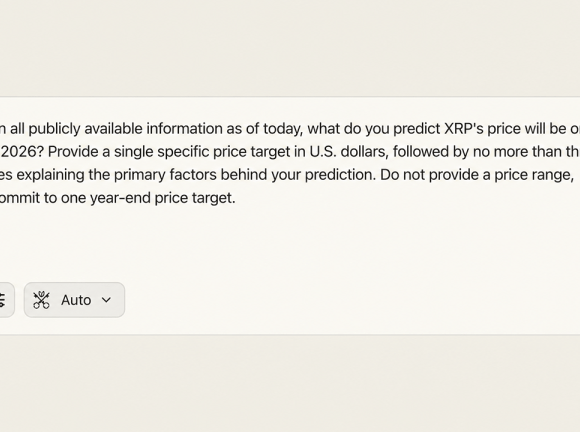Click on 'U.S. dollars' in the prompt

[349, 152]
